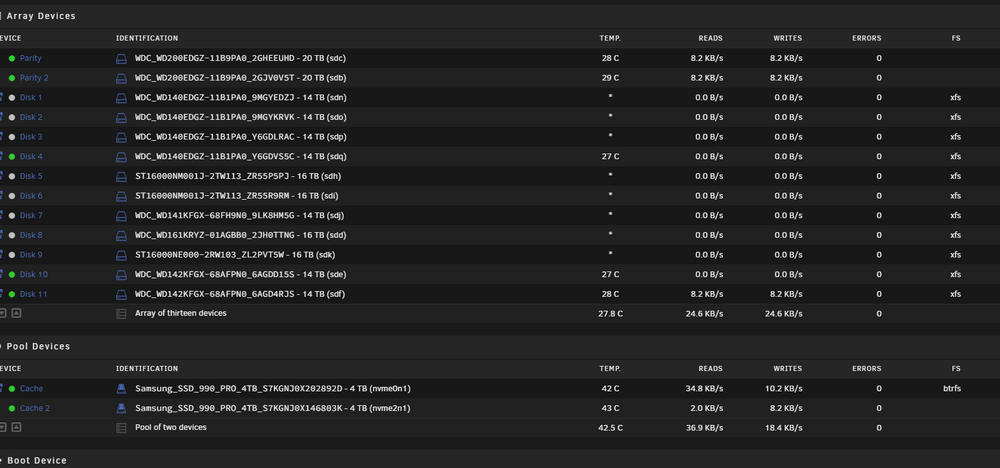Open the Disk 1 settings link

pyautogui.click(x=31, y=98)
